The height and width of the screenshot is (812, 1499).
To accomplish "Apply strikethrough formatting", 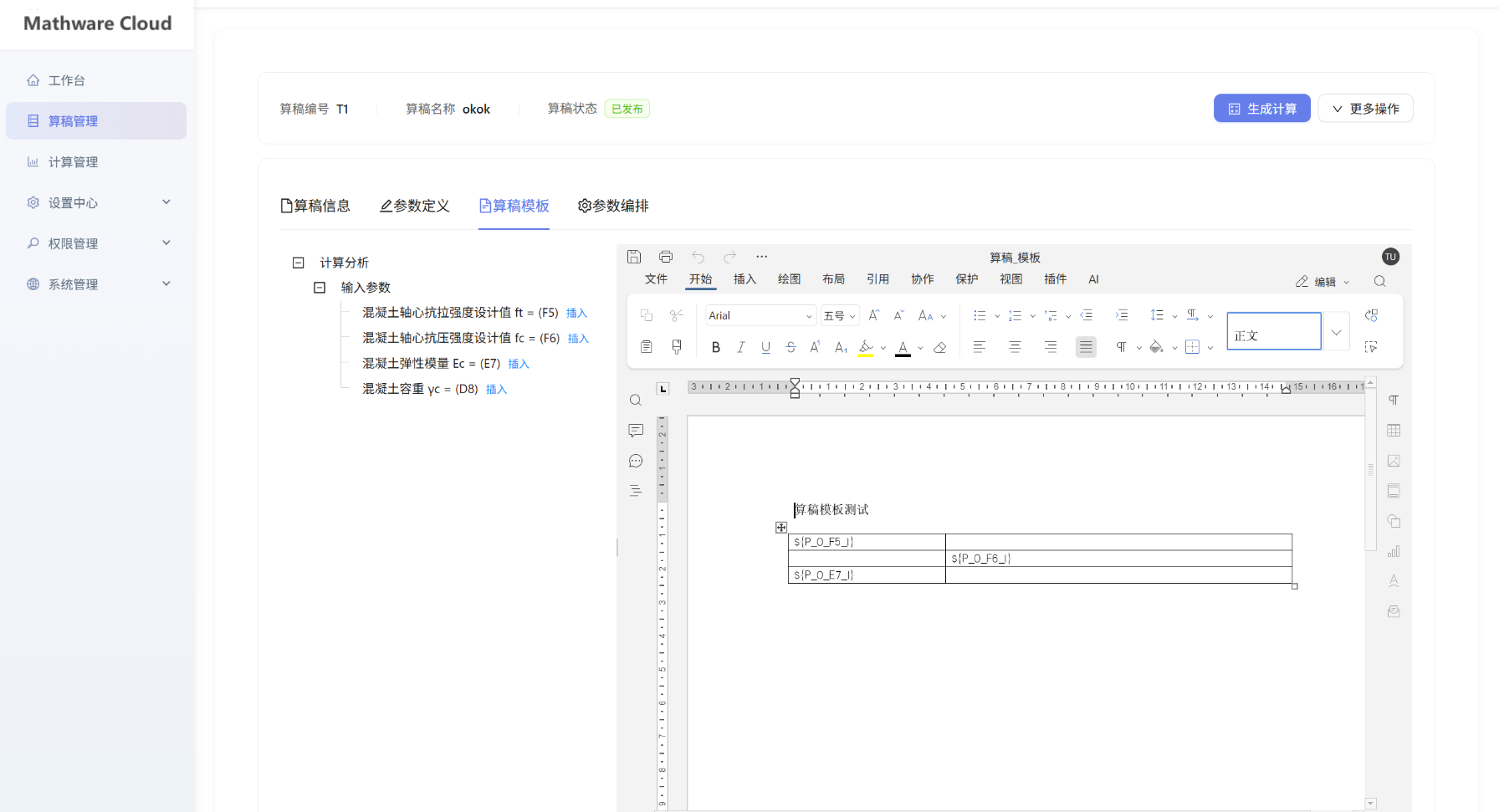I will [790, 347].
